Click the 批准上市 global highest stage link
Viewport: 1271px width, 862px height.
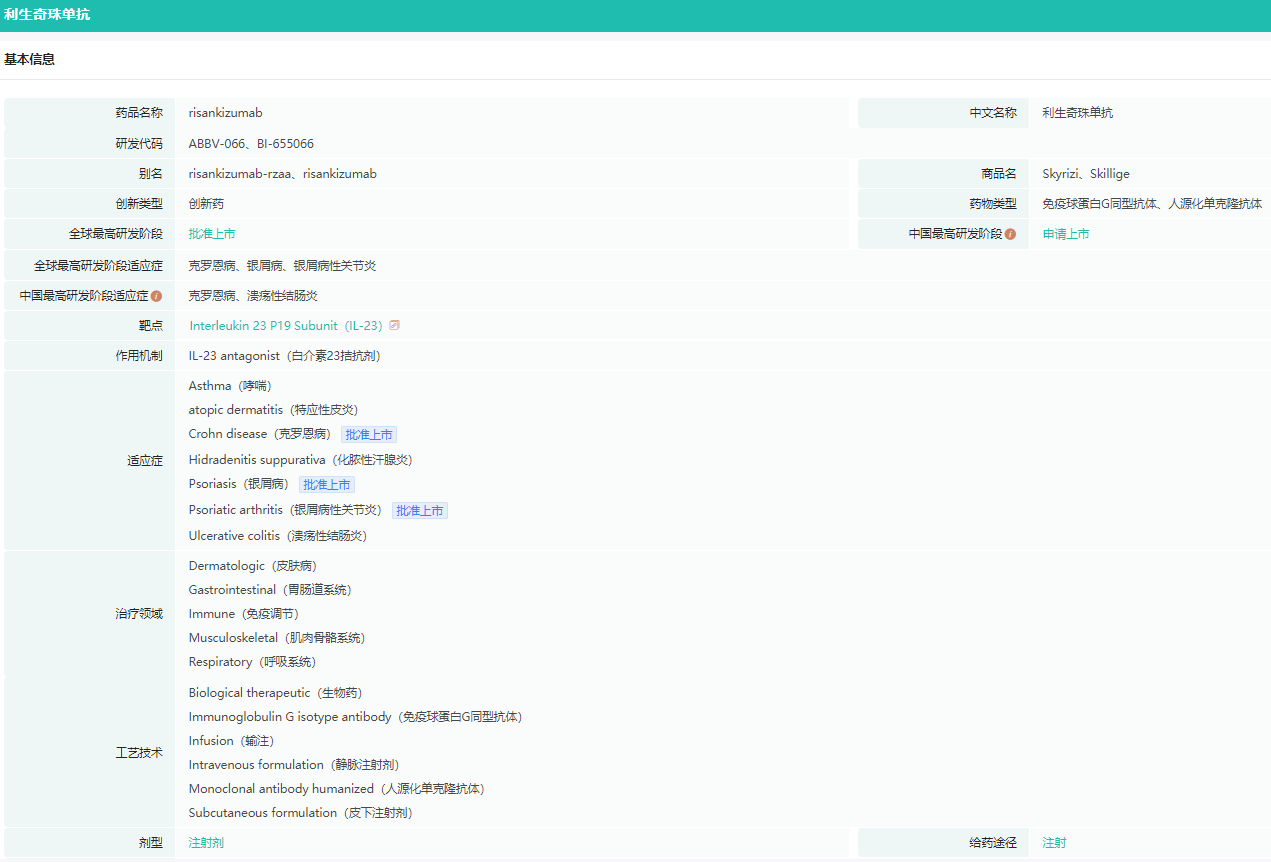click(x=212, y=234)
